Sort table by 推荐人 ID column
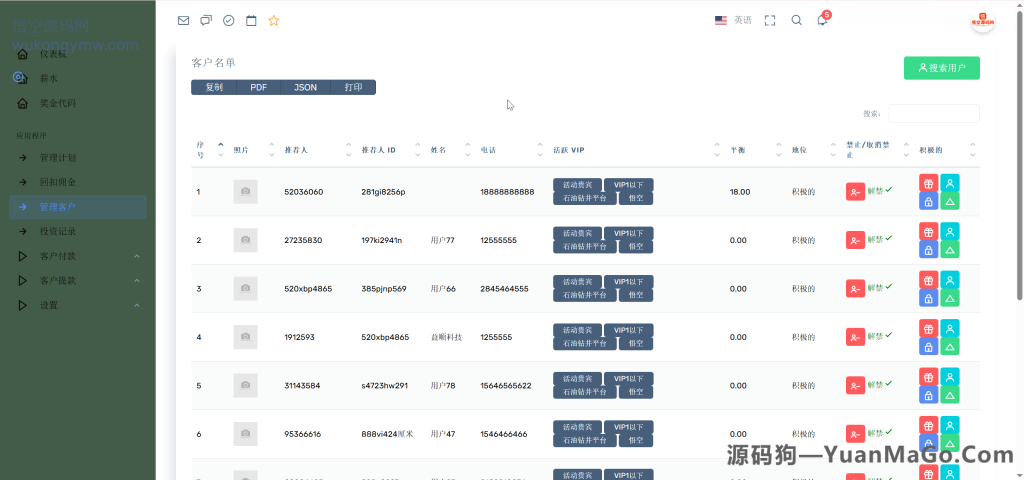This screenshot has height=480, width=1024. click(391, 150)
